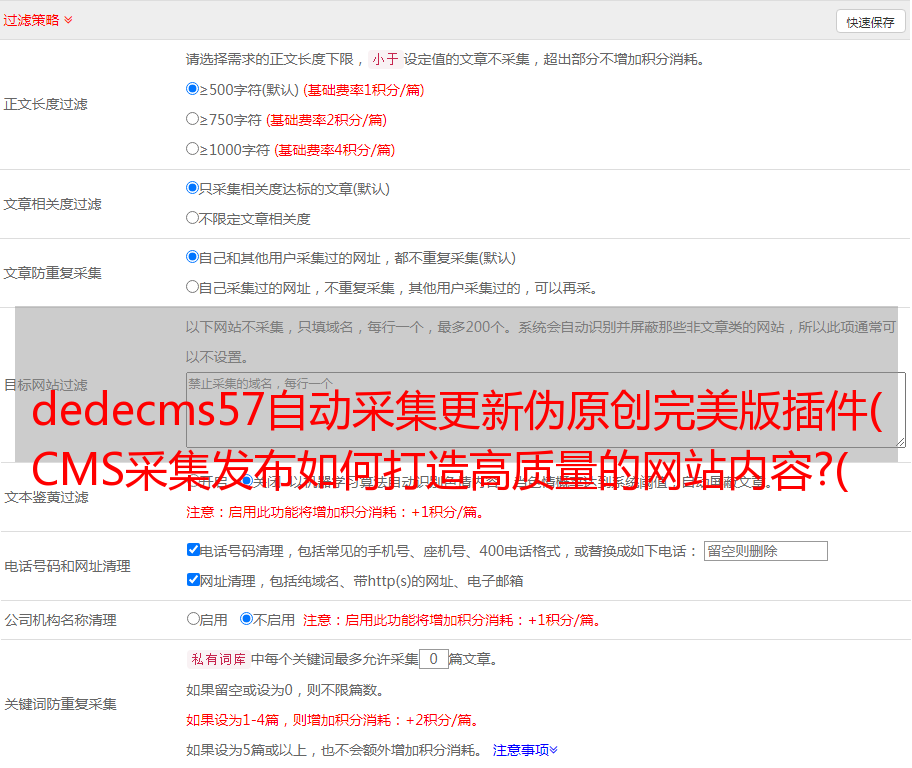
Task: Collapse the 过滤策略 section header
Action: coord(38,20)
